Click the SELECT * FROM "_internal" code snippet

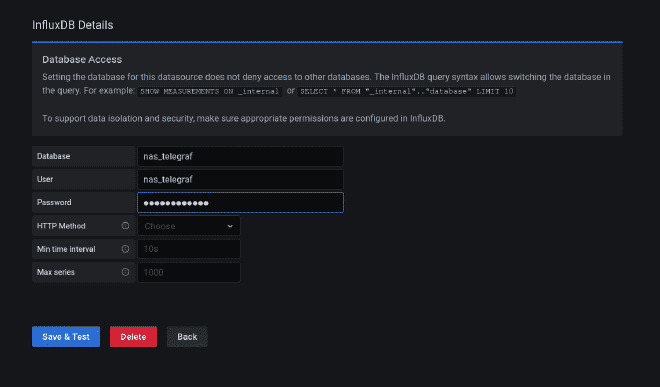[407, 91]
